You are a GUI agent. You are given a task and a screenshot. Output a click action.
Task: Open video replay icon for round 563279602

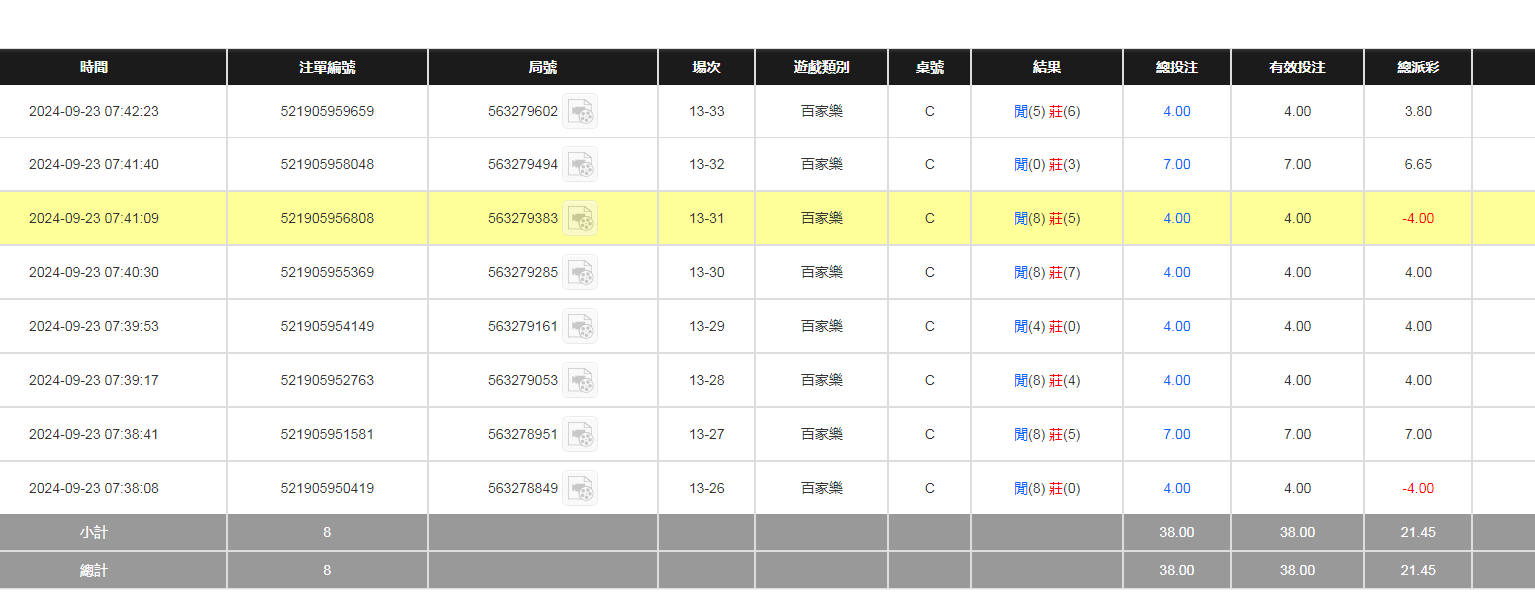(580, 112)
